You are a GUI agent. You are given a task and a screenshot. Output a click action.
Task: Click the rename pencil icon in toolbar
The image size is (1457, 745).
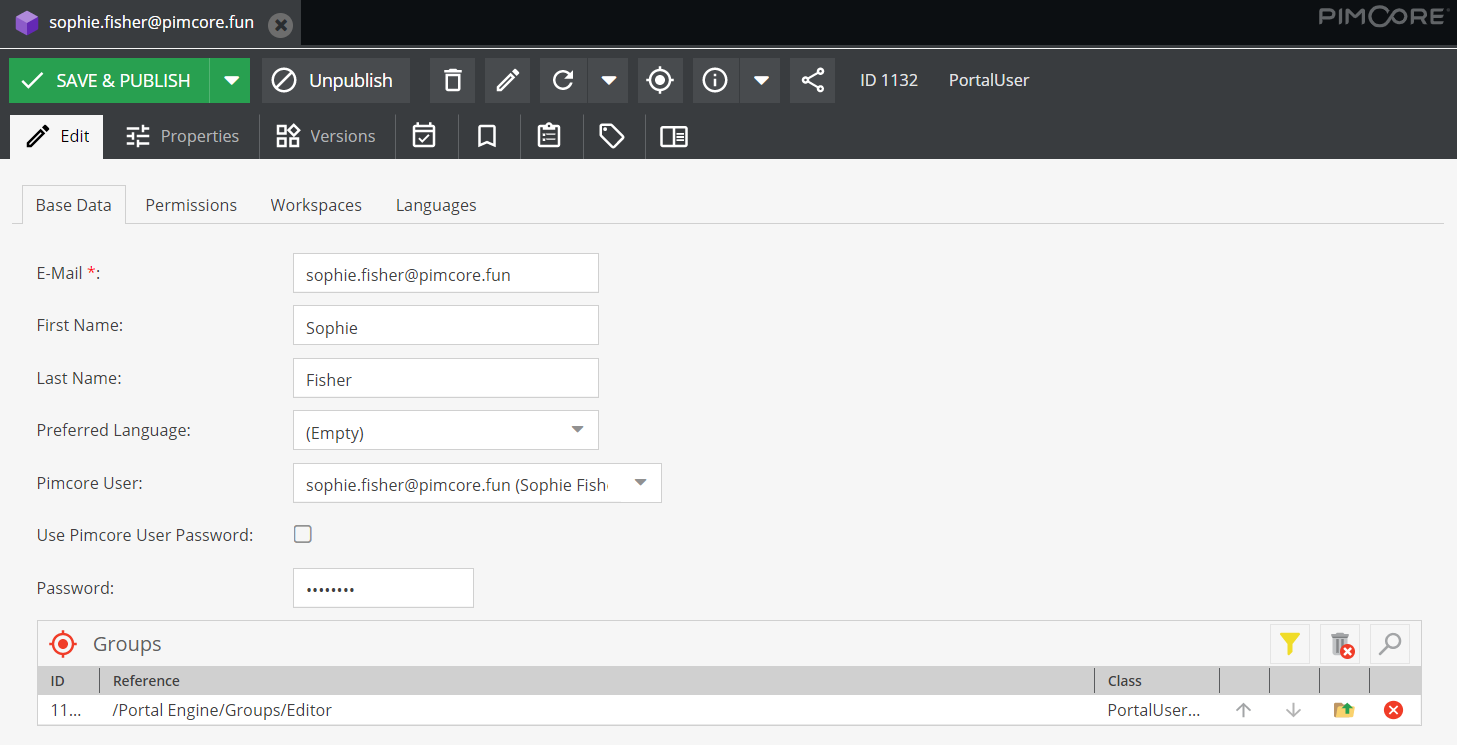tap(507, 80)
